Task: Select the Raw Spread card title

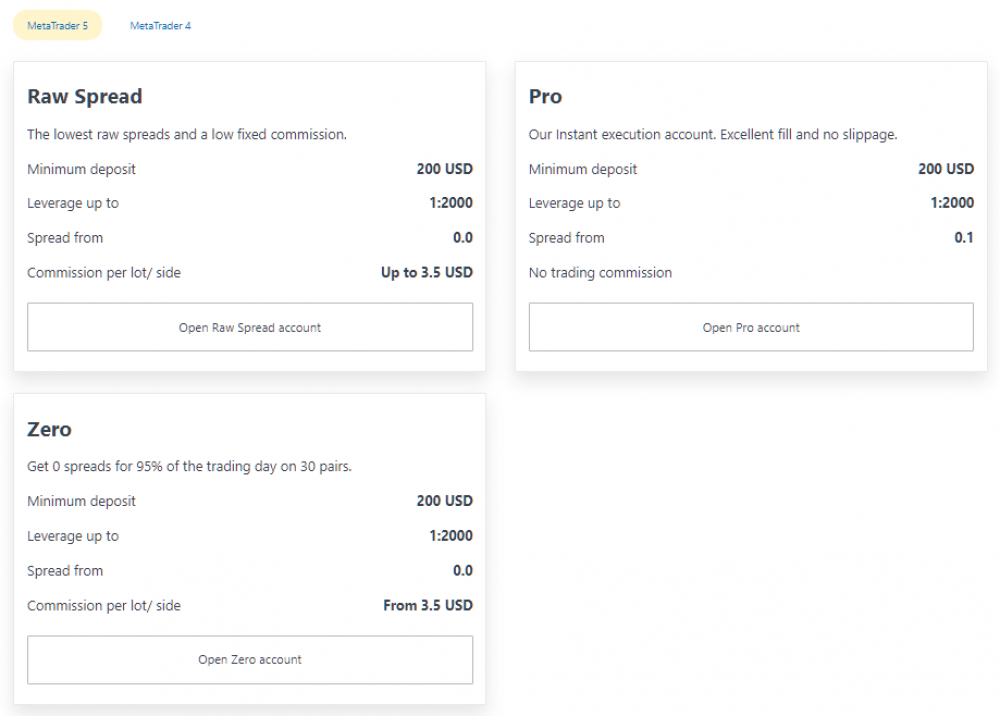Action: tap(85, 97)
